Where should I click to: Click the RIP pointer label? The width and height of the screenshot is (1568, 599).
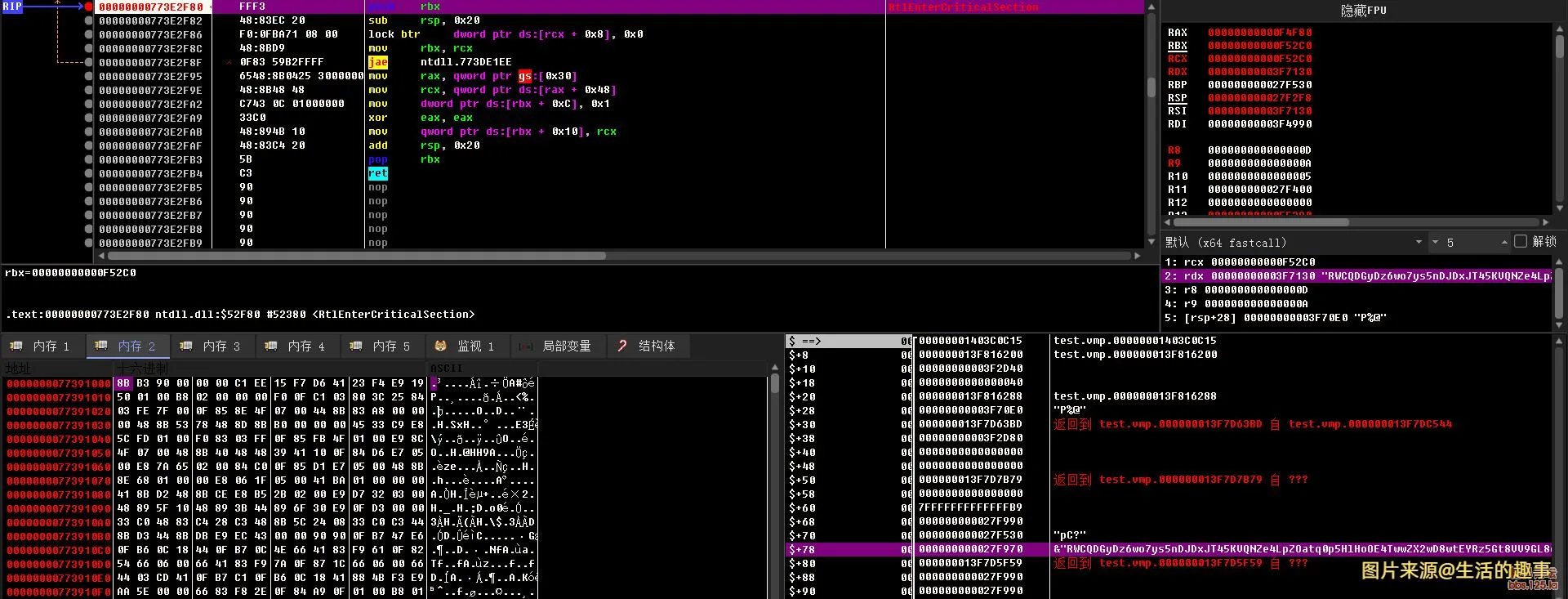12,7
